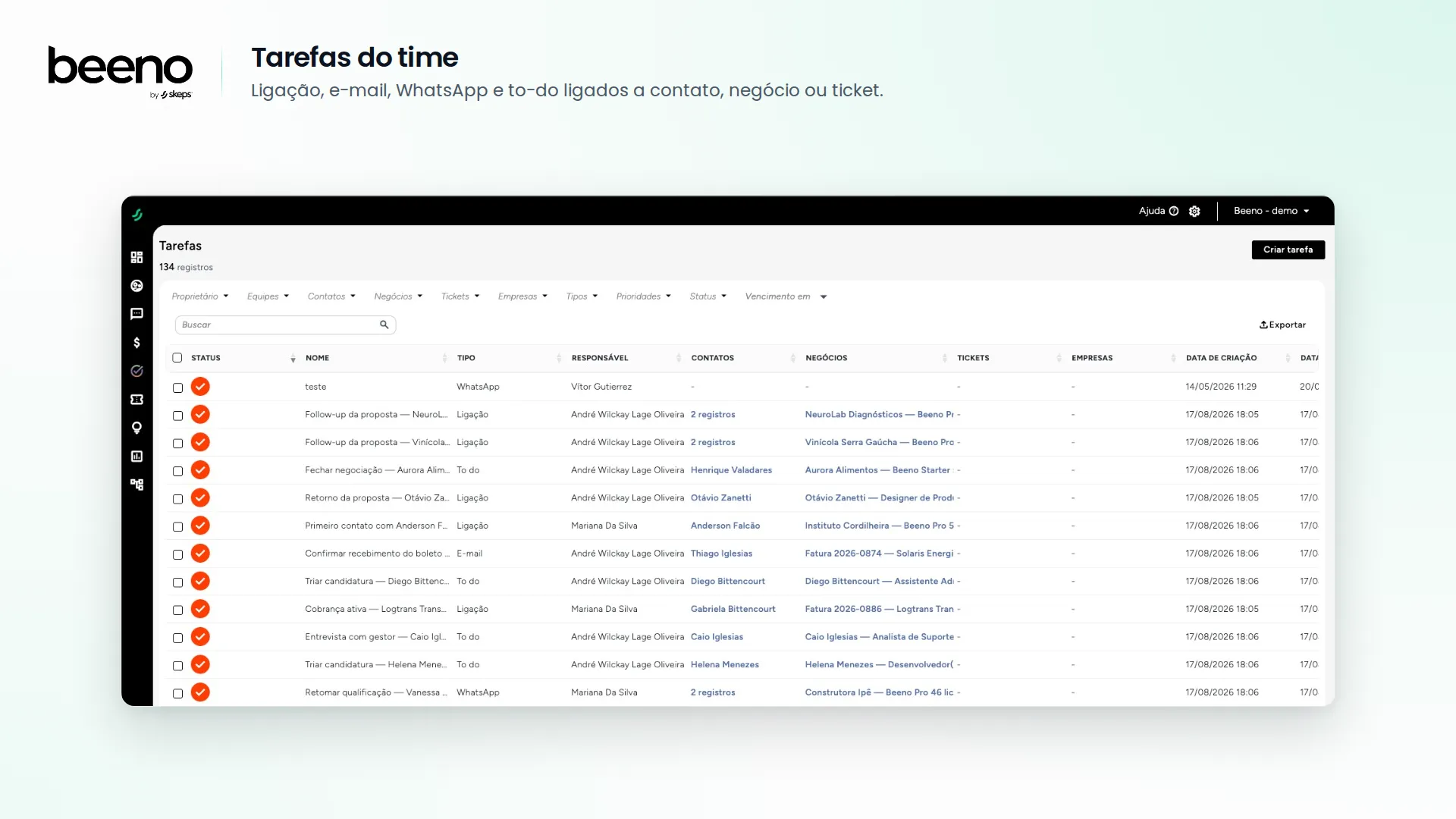Click the orange status check for the teste task
Screen dimensions: 1456x819
click(x=200, y=387)
